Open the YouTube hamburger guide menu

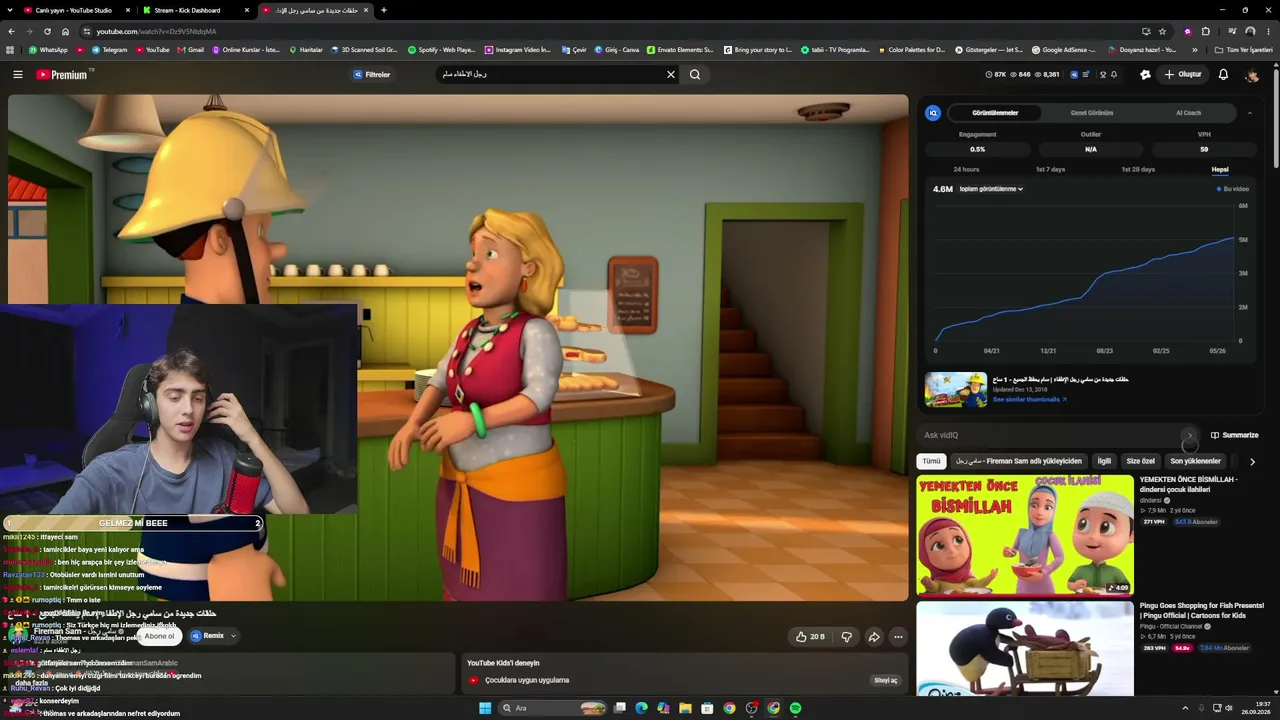coord(17,74)
